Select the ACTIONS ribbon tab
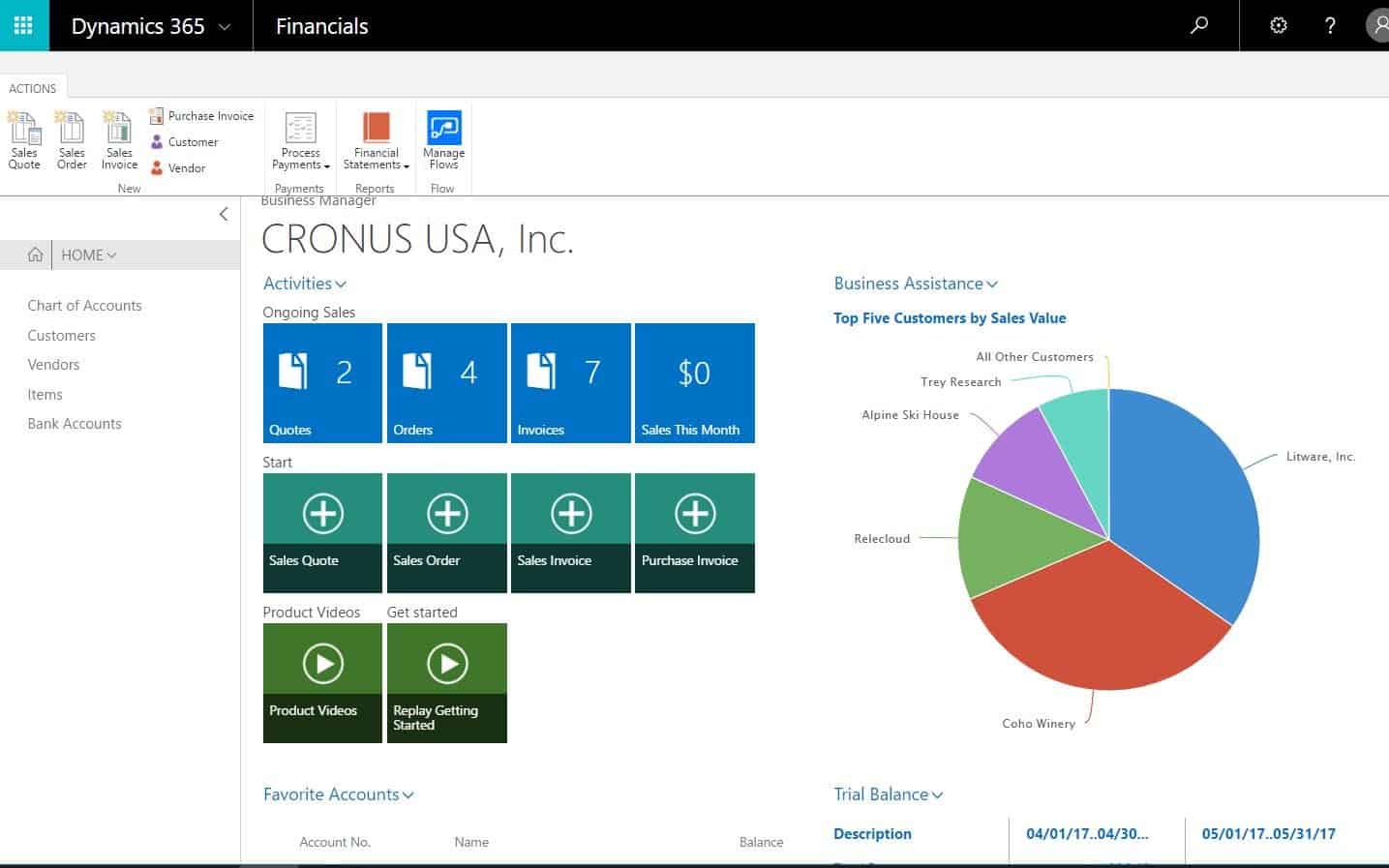 click(33, 88)
